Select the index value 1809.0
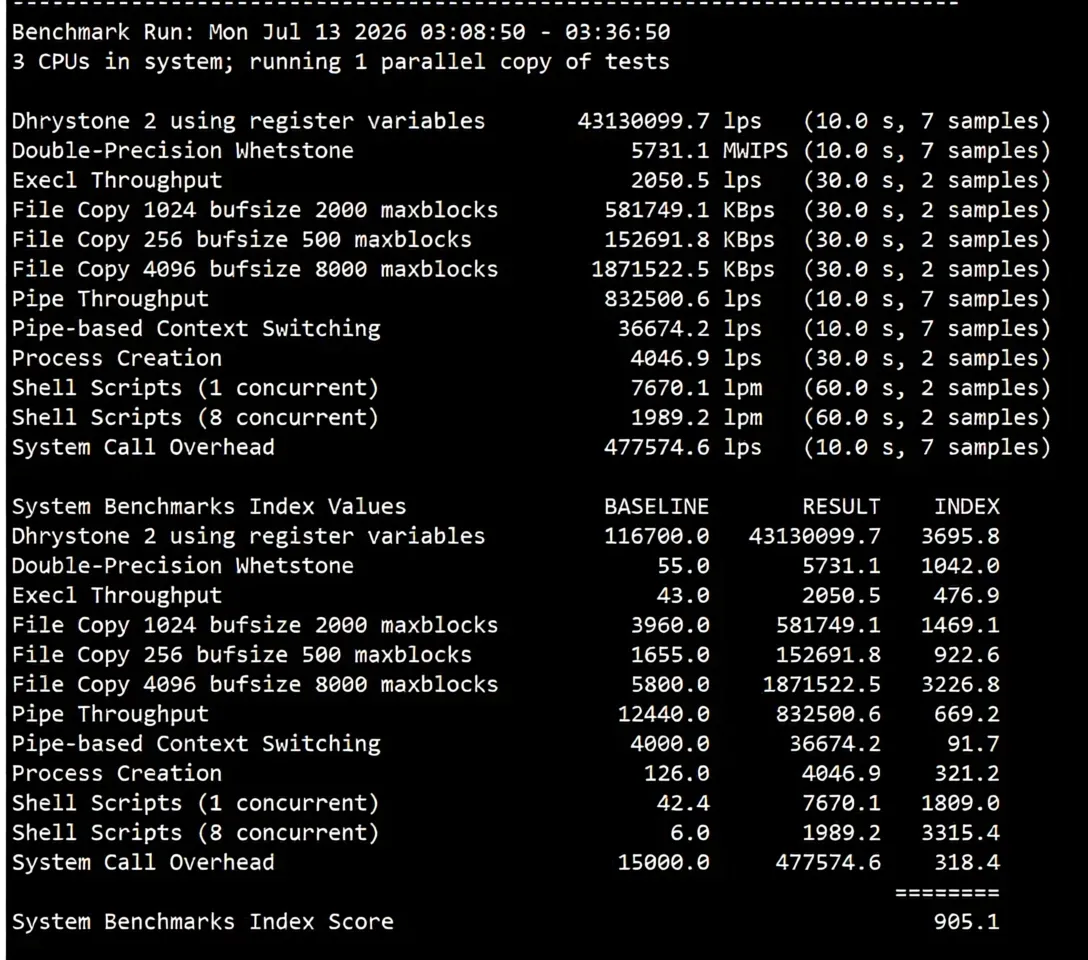Viewport: 1088px width, 960px height. tap(960, 803)
